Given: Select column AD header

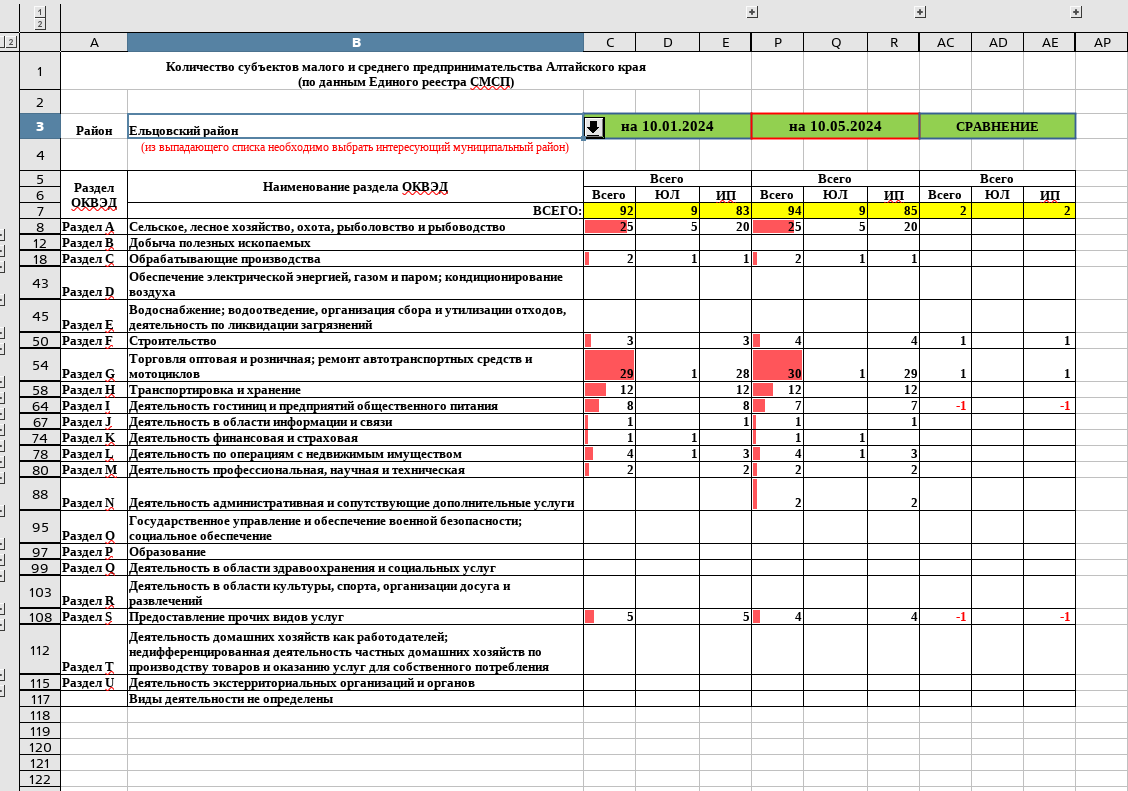Looking at the screenshot, I should coord(998,42).
